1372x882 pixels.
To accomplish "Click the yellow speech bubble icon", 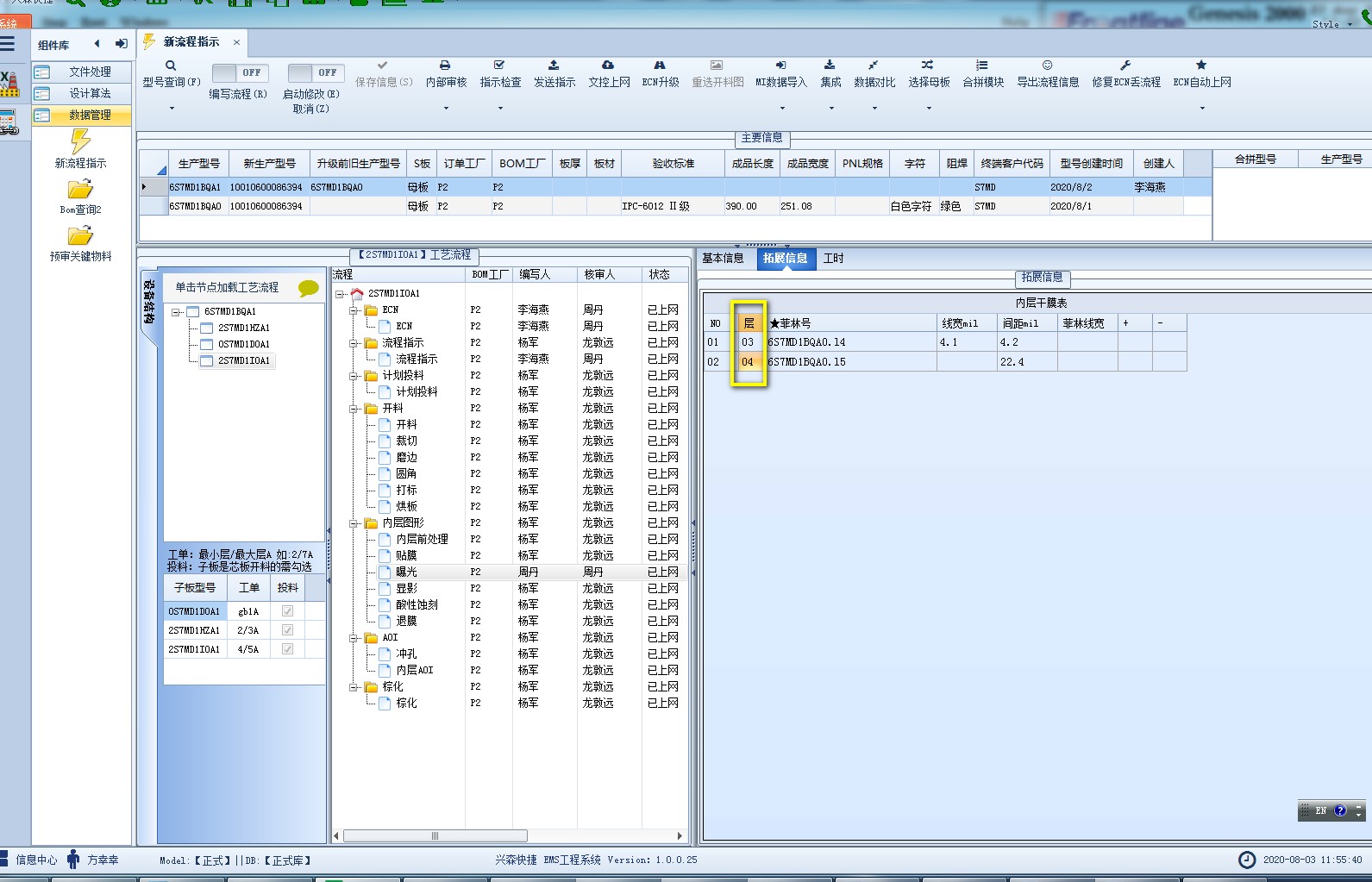I will [x=308, y=289].
